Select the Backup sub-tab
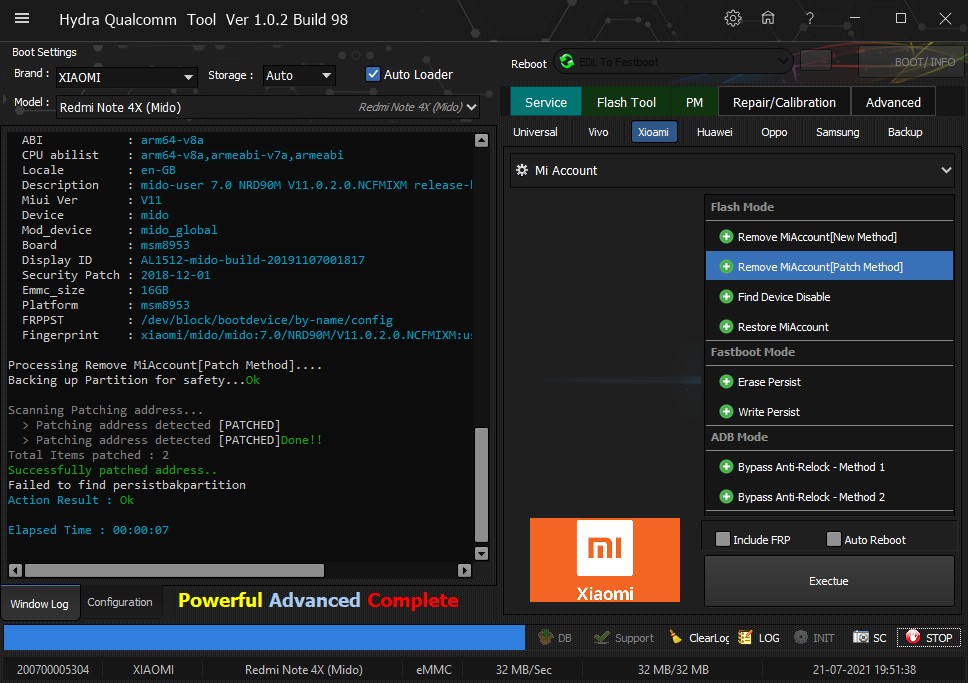 (x=904, y=132)
